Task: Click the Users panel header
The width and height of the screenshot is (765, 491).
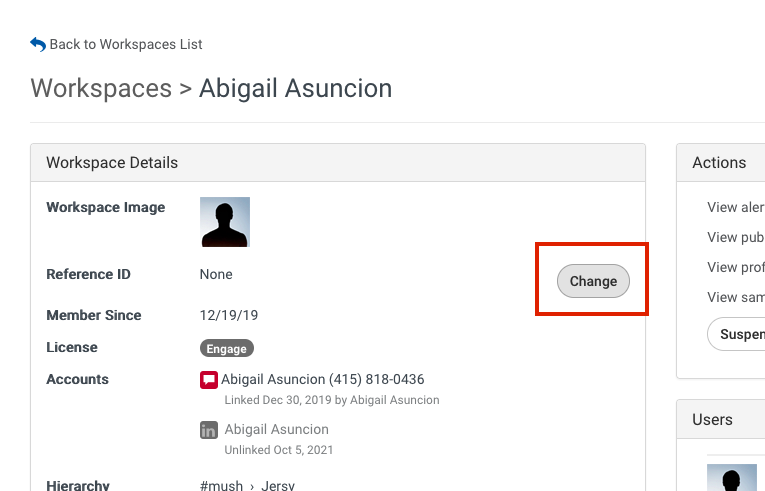Action: pyautogui.click(x=721, y=419)
